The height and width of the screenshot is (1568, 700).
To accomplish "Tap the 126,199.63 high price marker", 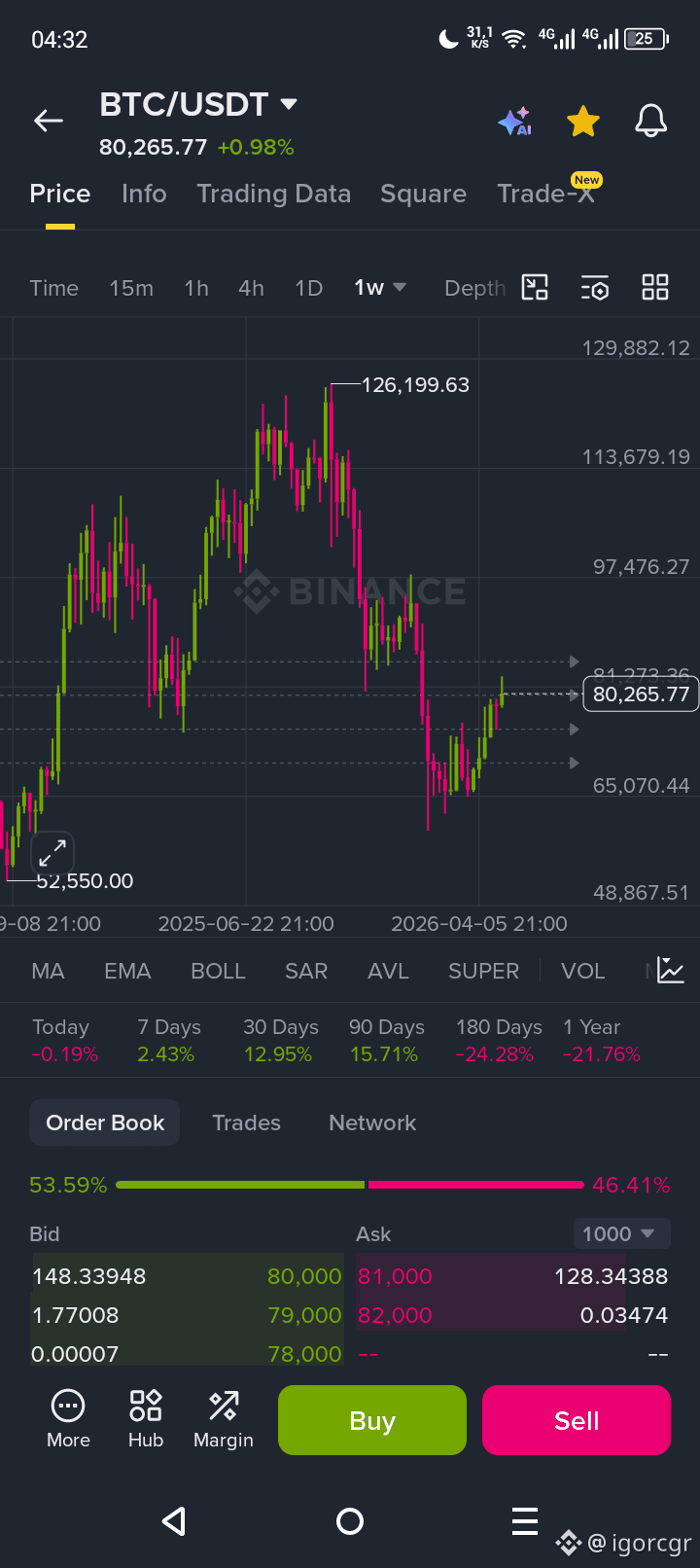I will coord(415,385).
